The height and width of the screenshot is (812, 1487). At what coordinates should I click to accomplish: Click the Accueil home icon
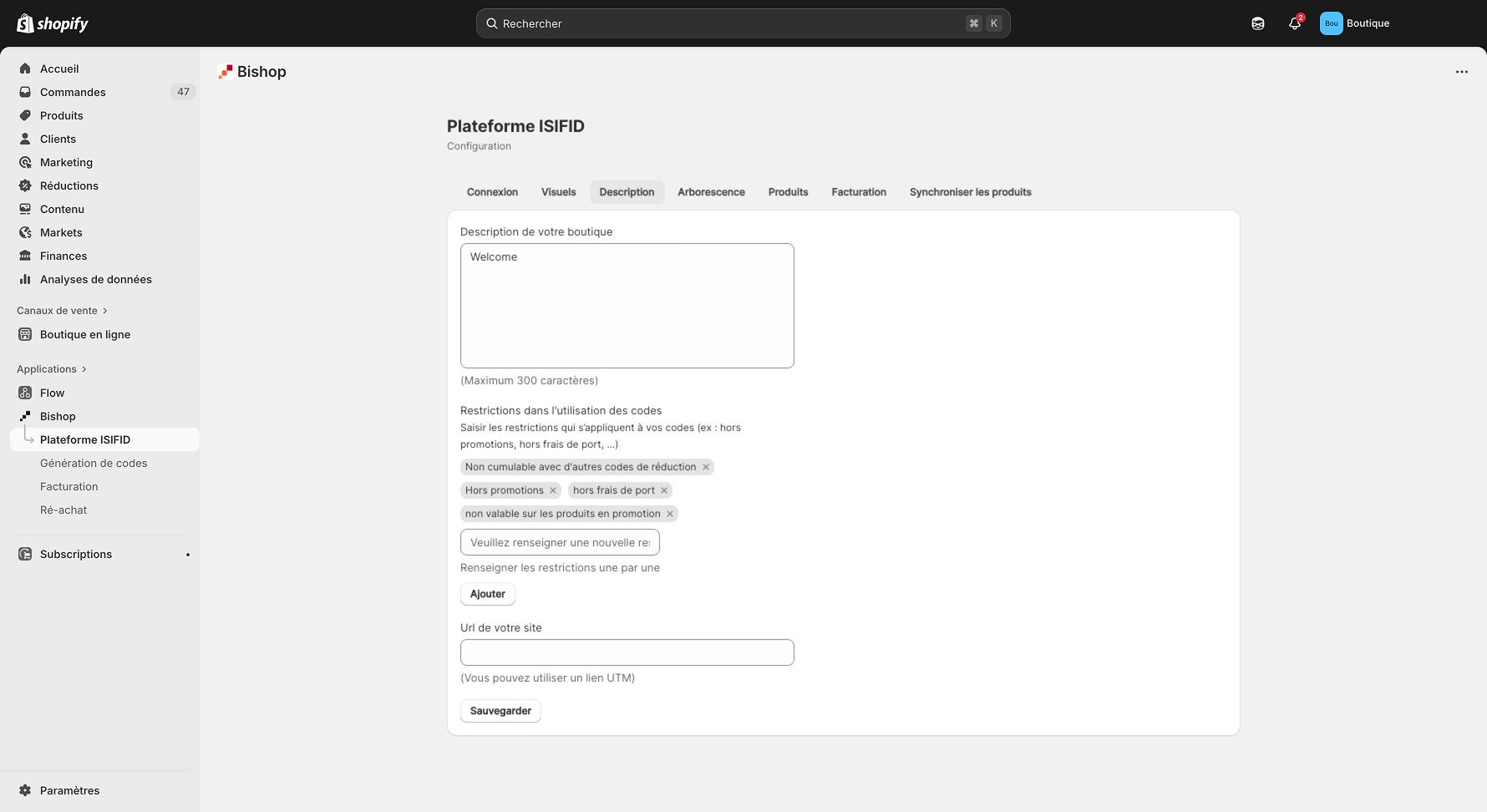pyautogui.click(x=25, y=69)
